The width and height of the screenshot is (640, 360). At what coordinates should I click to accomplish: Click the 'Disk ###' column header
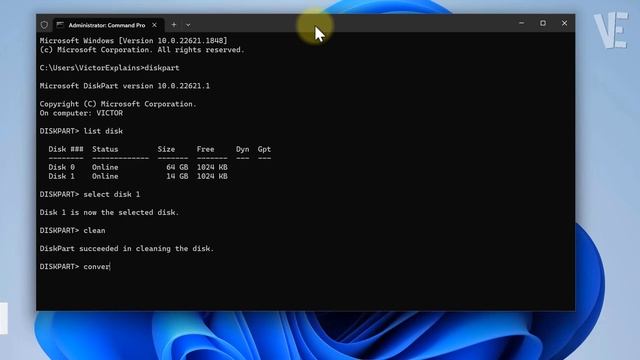click(x=66, y=149)
